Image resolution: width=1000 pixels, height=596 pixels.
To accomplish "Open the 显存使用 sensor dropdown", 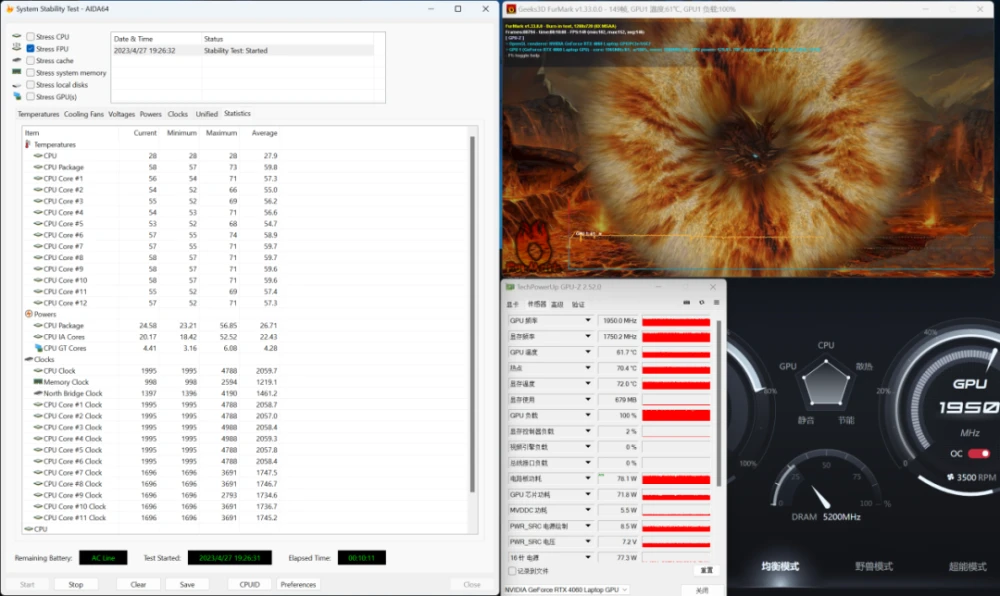I will (x=588, y=400).
